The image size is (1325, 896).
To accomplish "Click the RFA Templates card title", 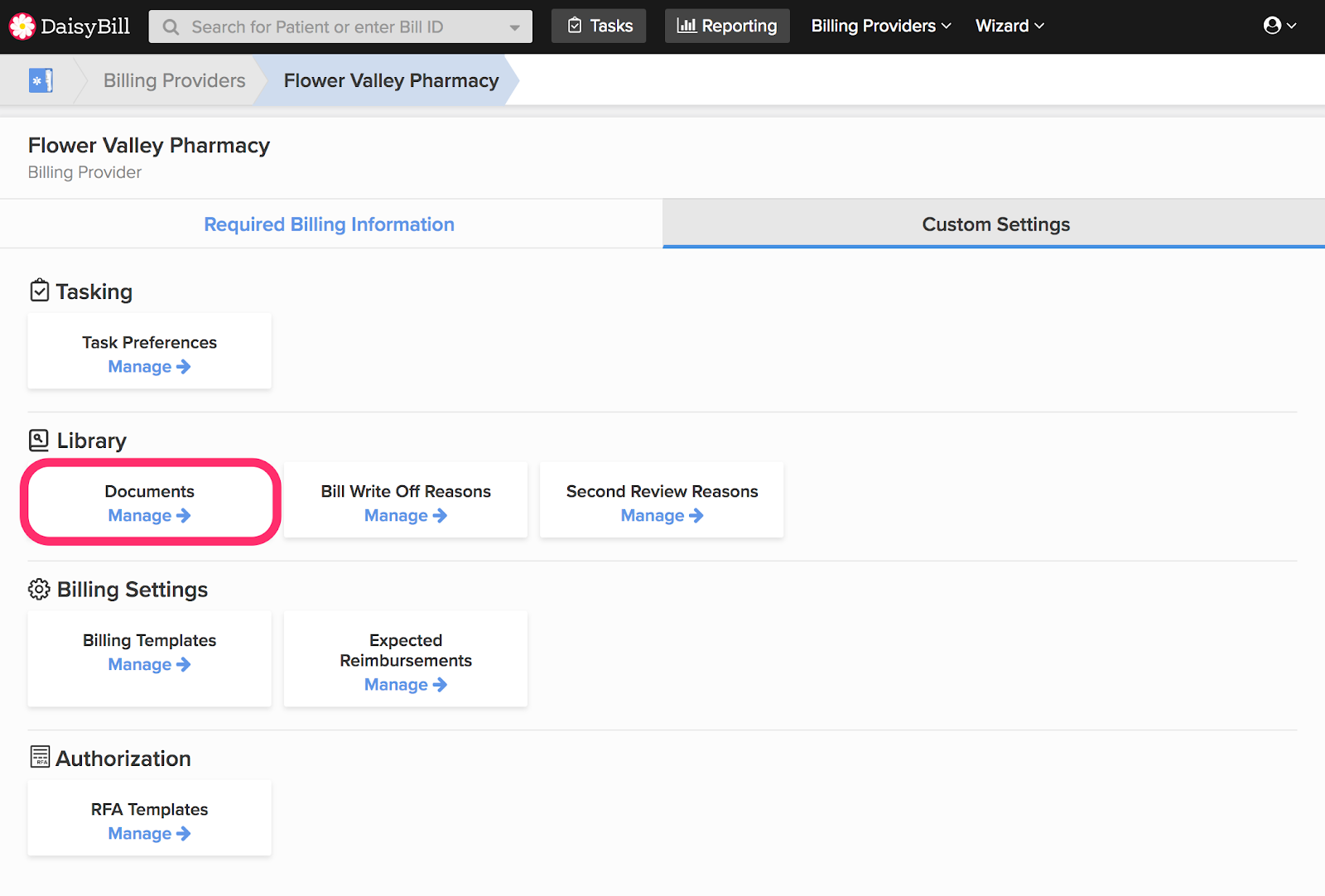I will pyautogui.click(x=149, y=809).
